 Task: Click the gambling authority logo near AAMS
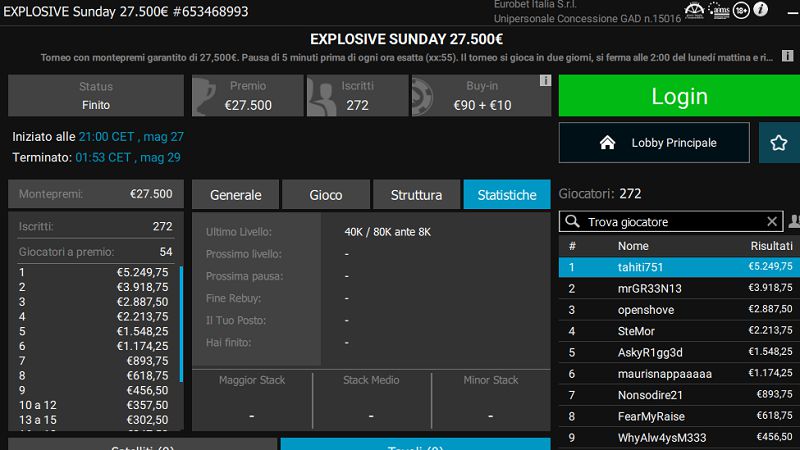(694, 10)
